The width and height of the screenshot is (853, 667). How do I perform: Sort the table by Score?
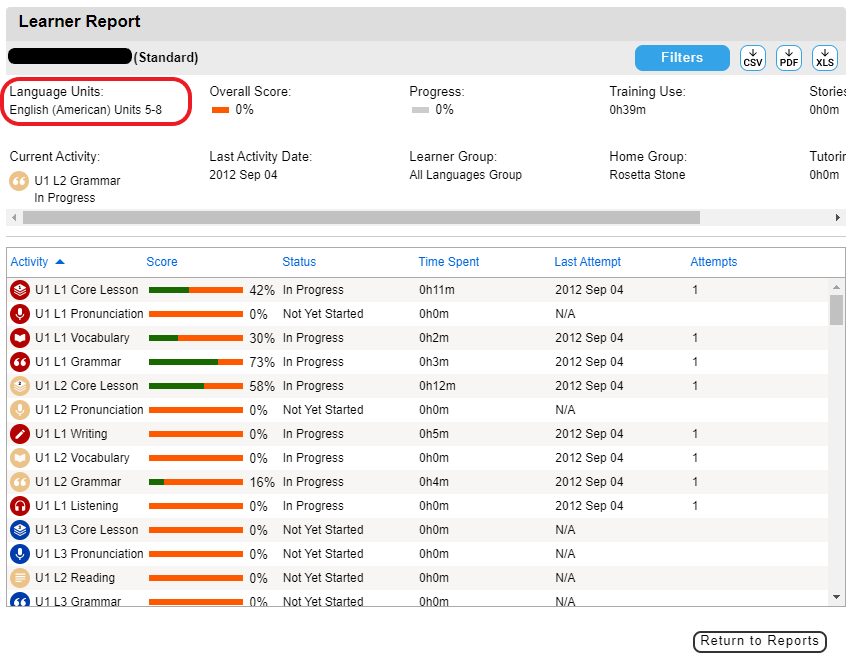[x=161, y=261]
